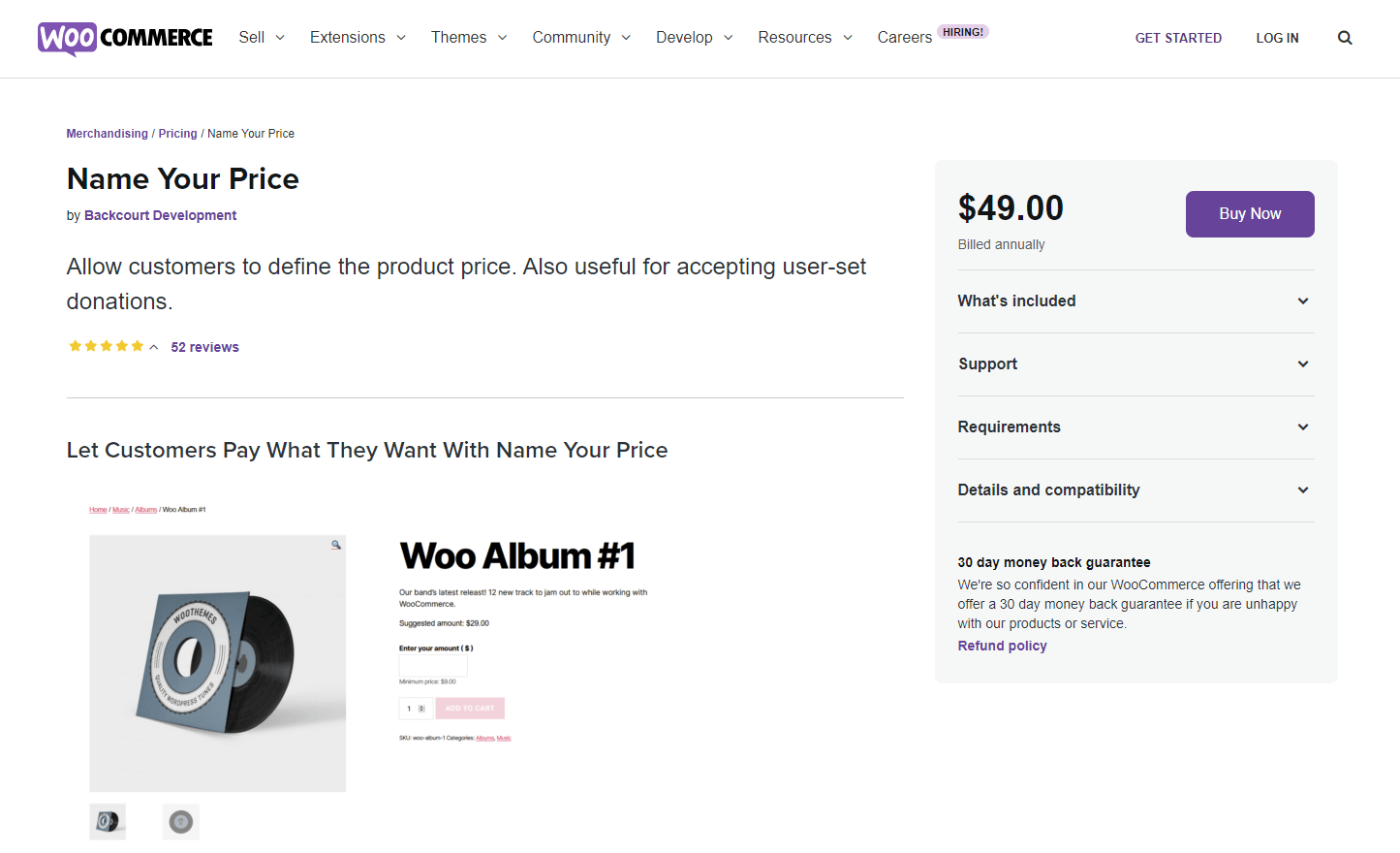Click the Buy Now button
Image resolution: width=1400 pixels, height=853 pixels.
click(1250, 214)
